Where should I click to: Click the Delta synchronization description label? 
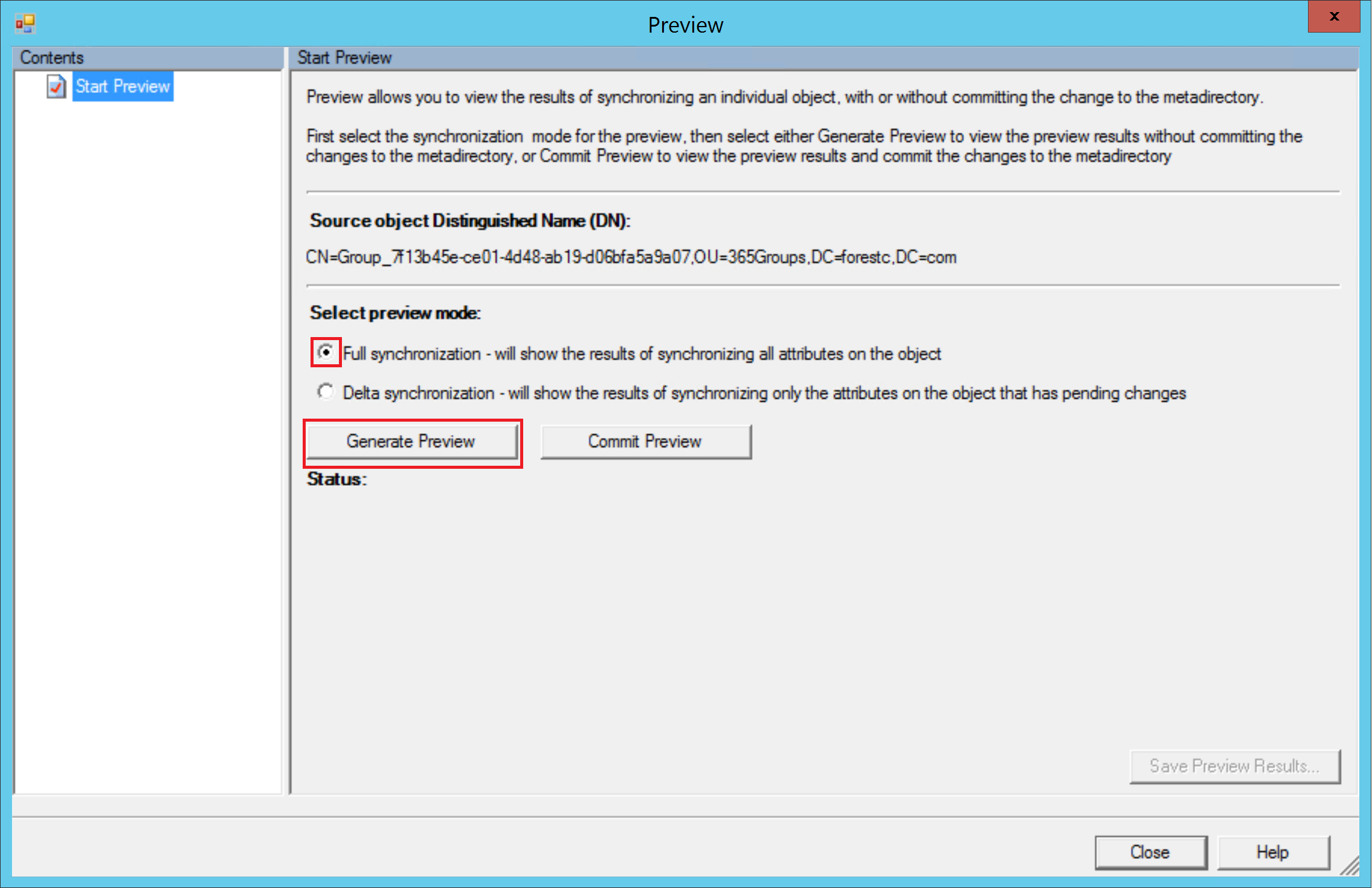pos(764,393)
